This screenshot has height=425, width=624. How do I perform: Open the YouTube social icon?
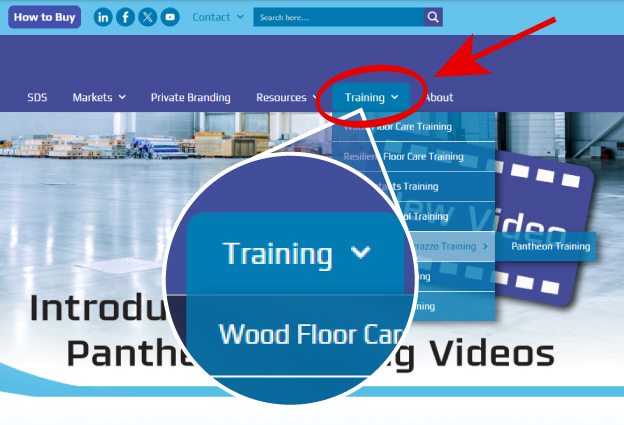point(170,18)
